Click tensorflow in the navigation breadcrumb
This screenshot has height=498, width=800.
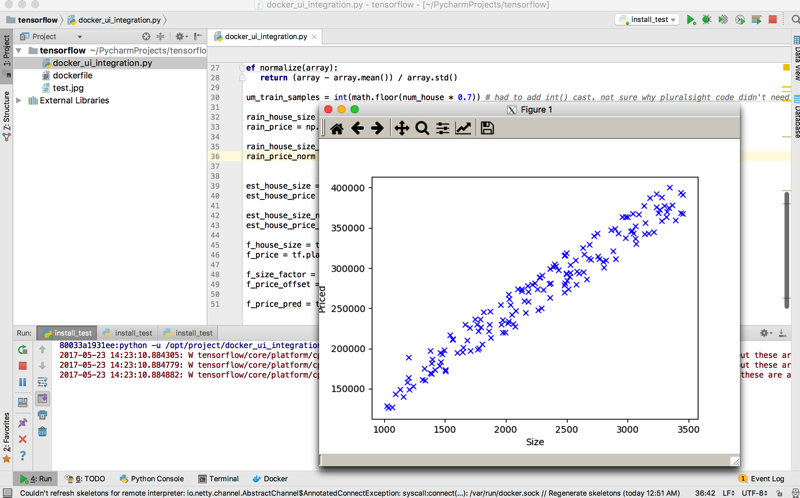pos(33,20)
